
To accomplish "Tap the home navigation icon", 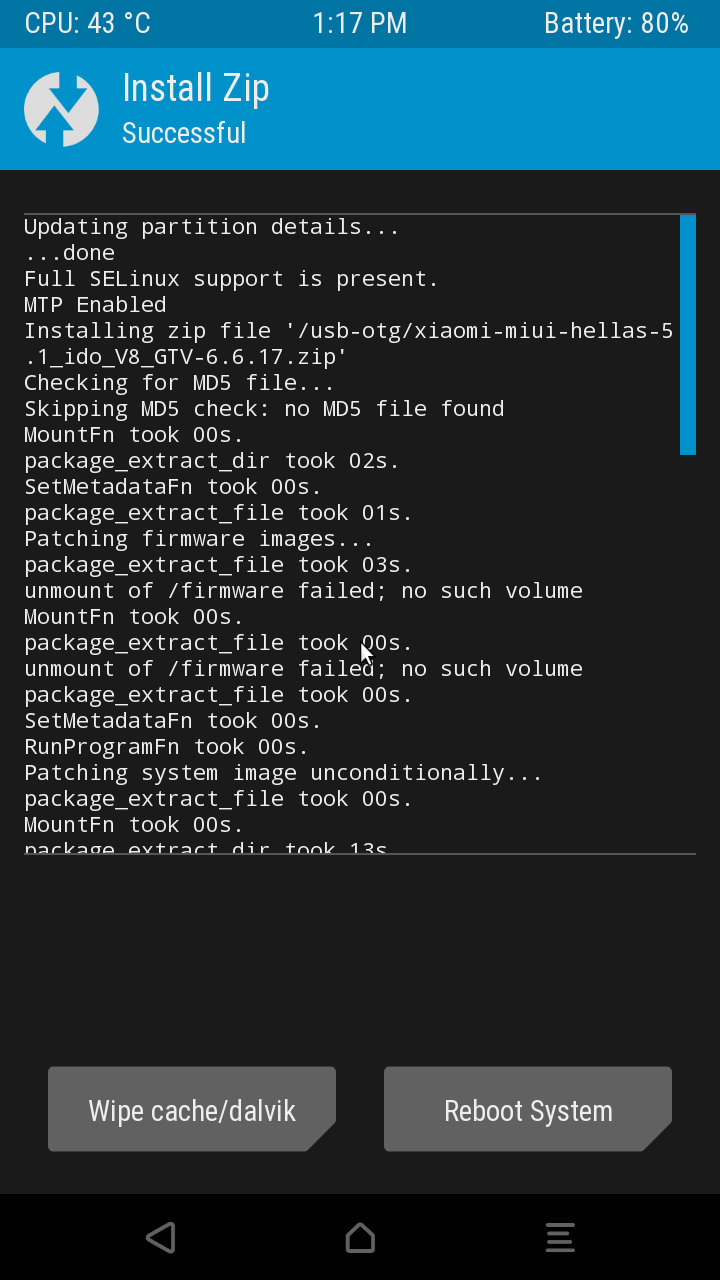I will (x=360, y=1238).
